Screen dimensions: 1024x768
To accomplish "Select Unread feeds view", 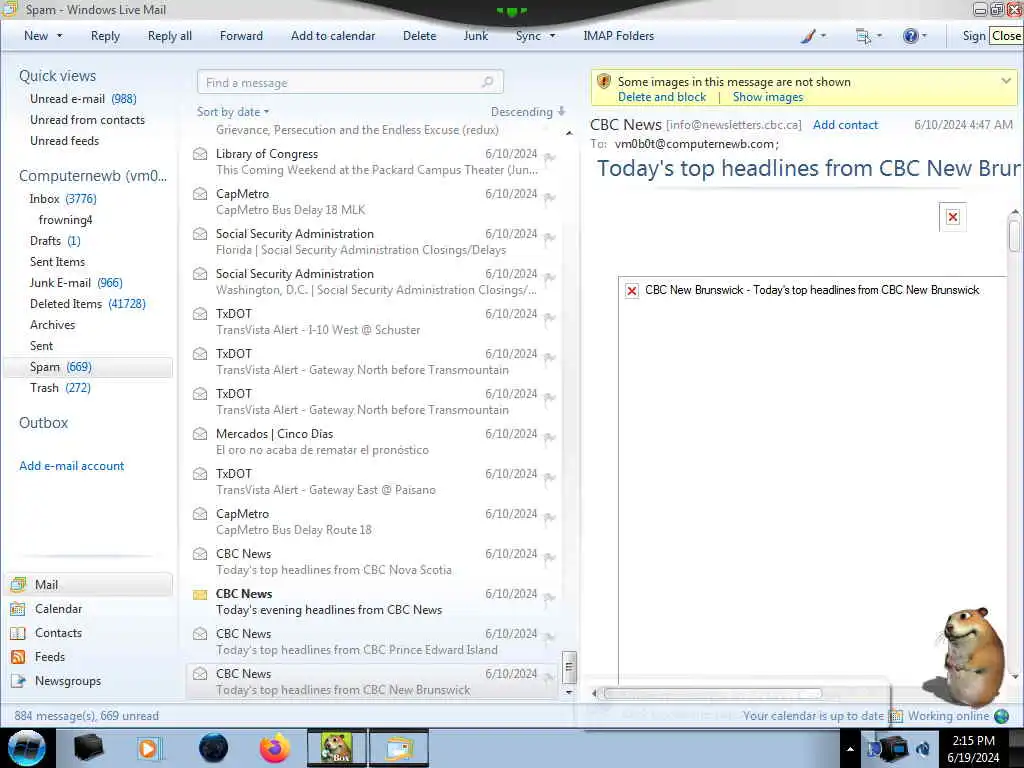I will pyautogui.click(x=65, y=140).
